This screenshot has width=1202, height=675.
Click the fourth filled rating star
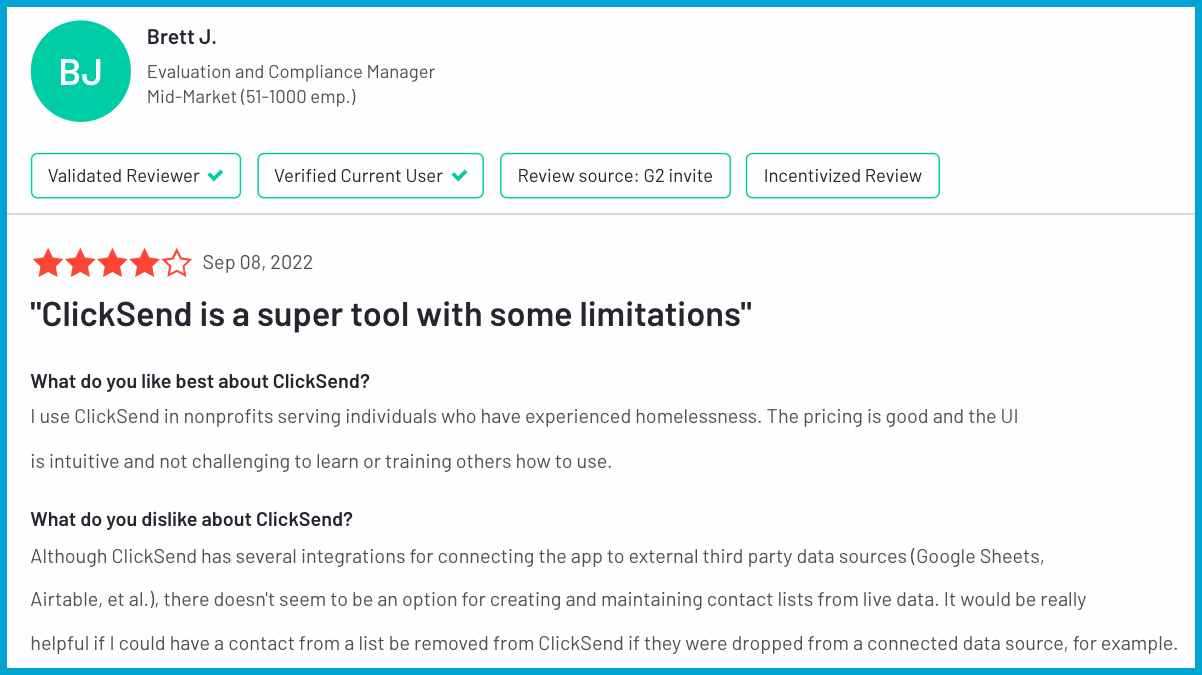[x=144, y=263]
